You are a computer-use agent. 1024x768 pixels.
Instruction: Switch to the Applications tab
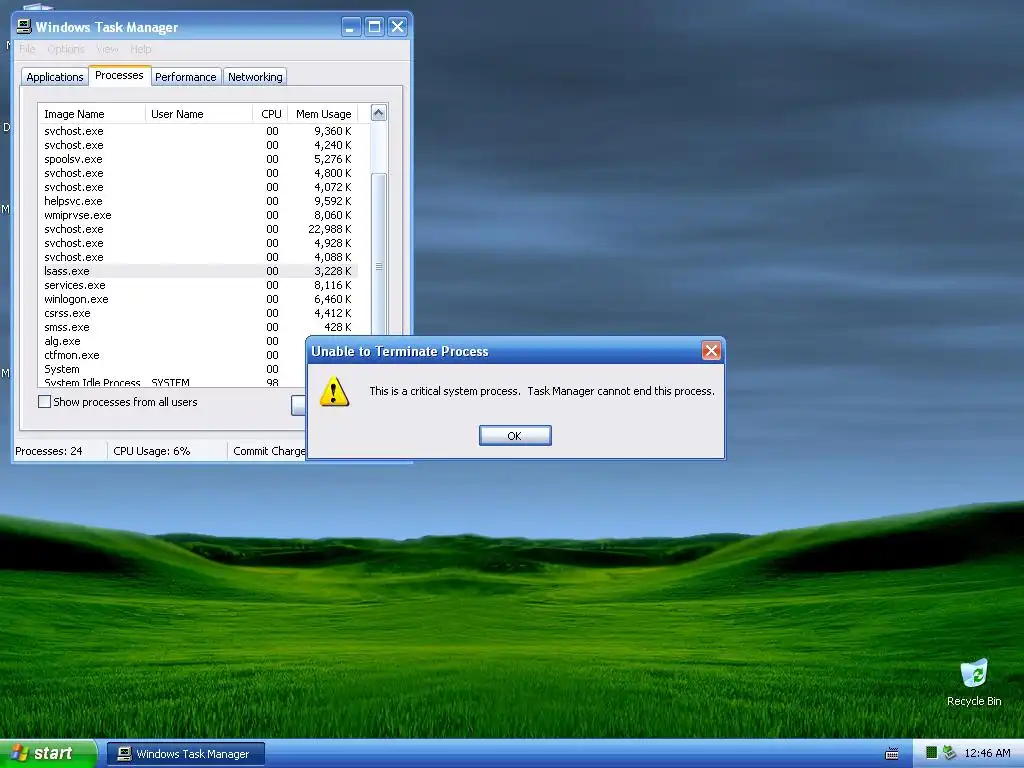[x=55, y=77]
